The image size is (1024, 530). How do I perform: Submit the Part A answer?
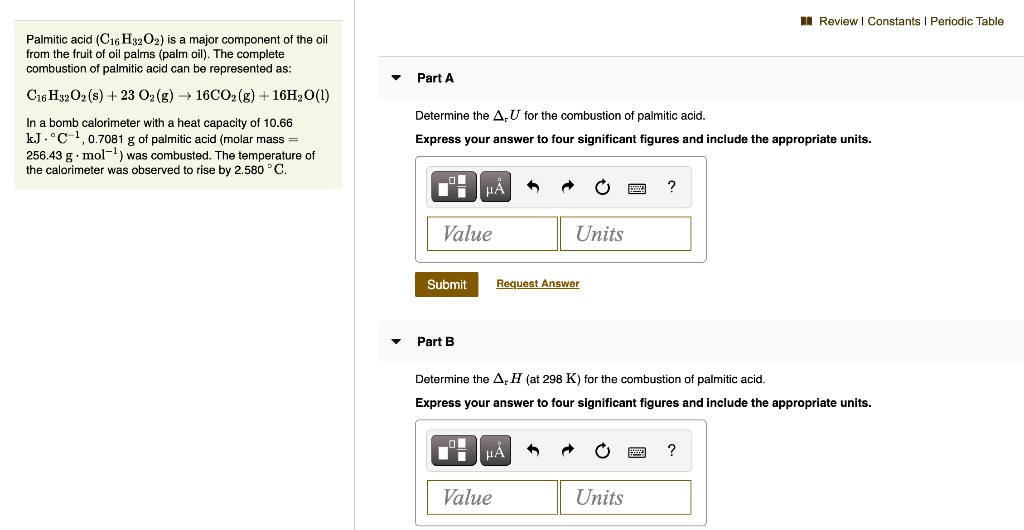(446, 284)
